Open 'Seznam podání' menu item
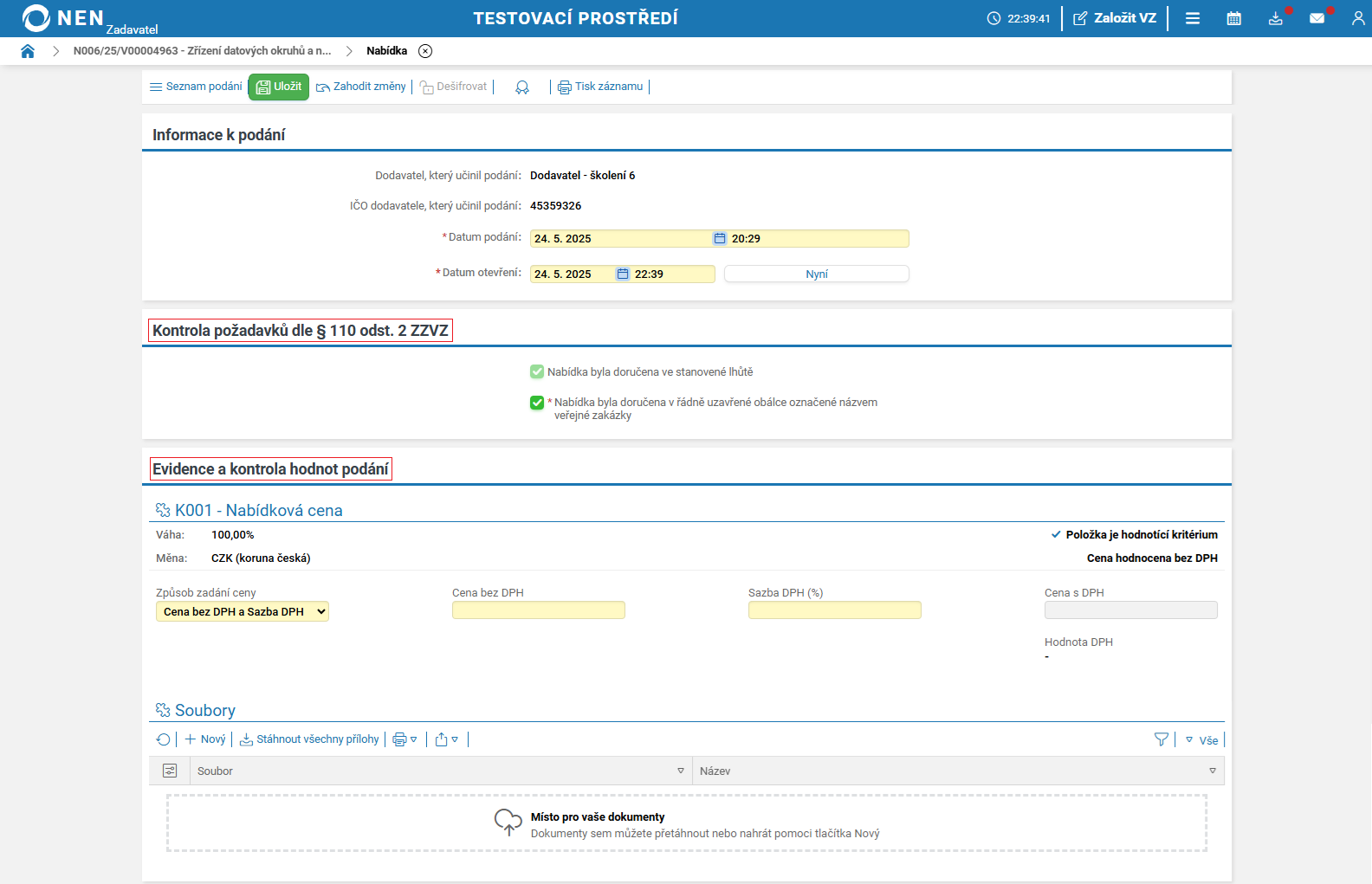The height and width of the screenshot is (884, 1372). click(196, 87)
